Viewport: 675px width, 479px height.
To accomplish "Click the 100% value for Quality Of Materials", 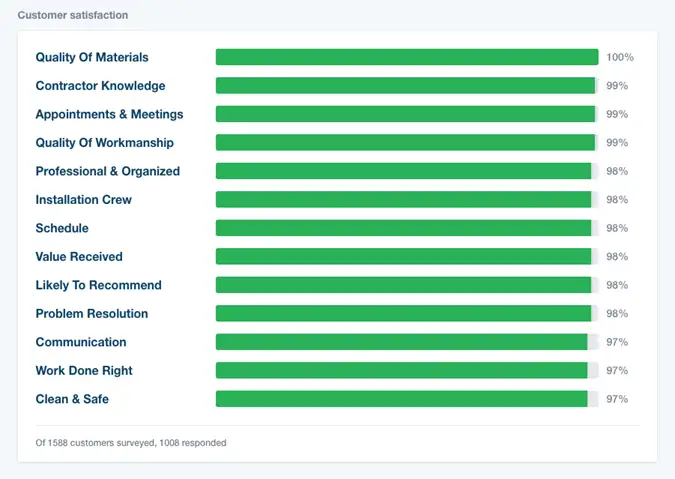I will click(x=620, y=57).
